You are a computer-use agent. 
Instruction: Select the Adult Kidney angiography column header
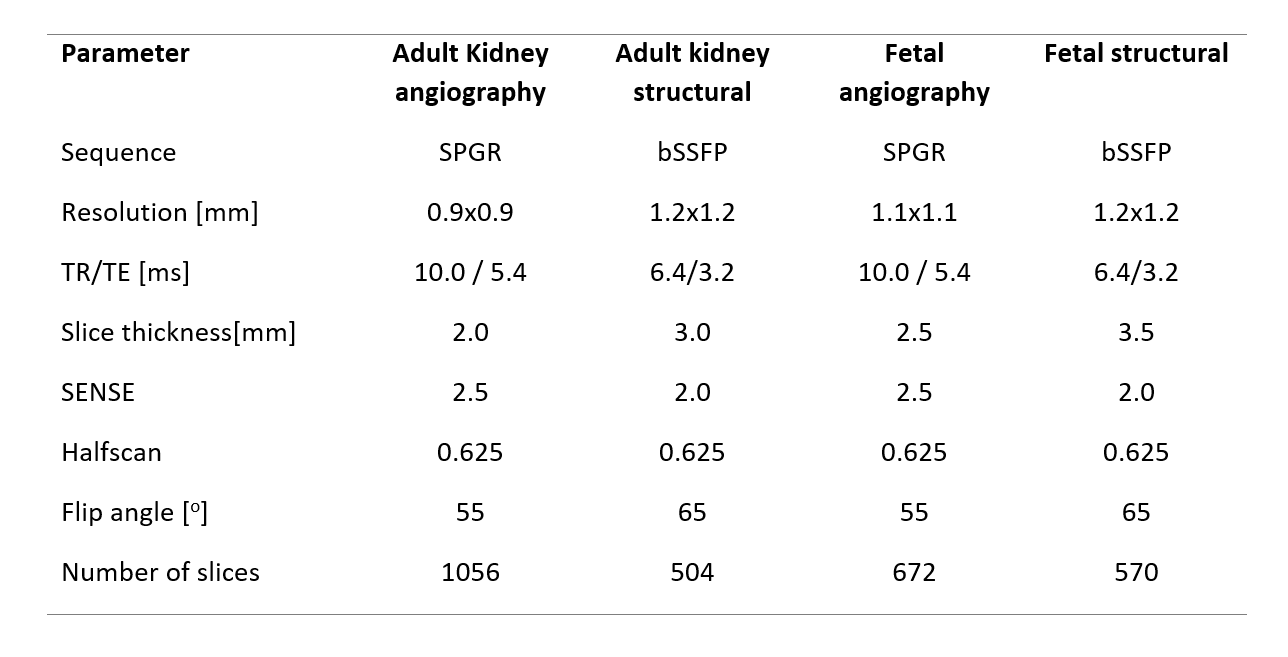tap(470, 73)
